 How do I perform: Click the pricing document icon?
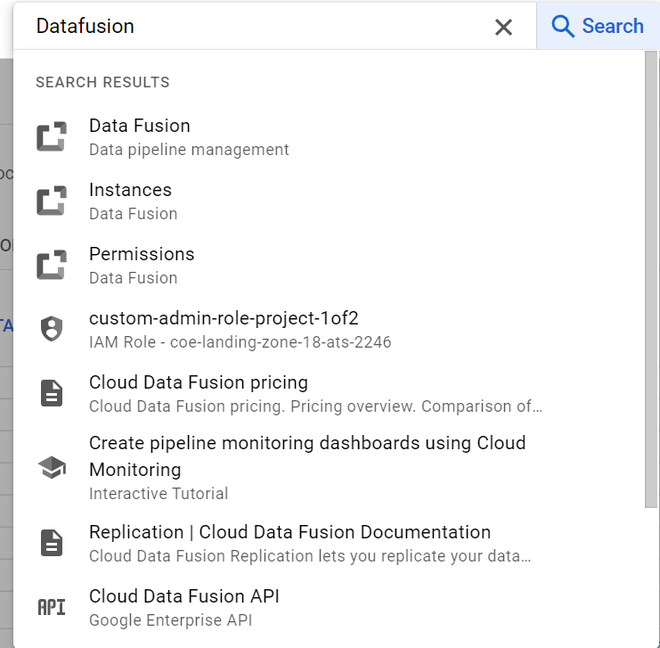tap(51, 394)
